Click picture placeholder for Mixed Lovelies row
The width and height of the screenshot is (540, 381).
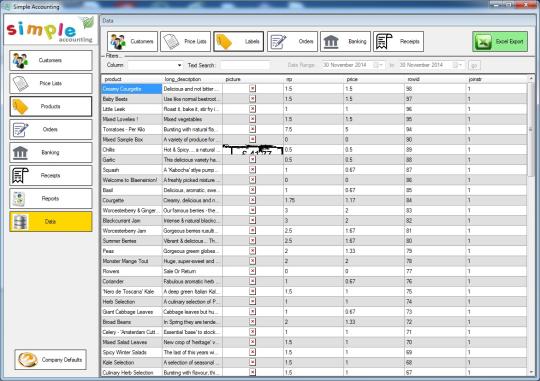pos(252,119)
